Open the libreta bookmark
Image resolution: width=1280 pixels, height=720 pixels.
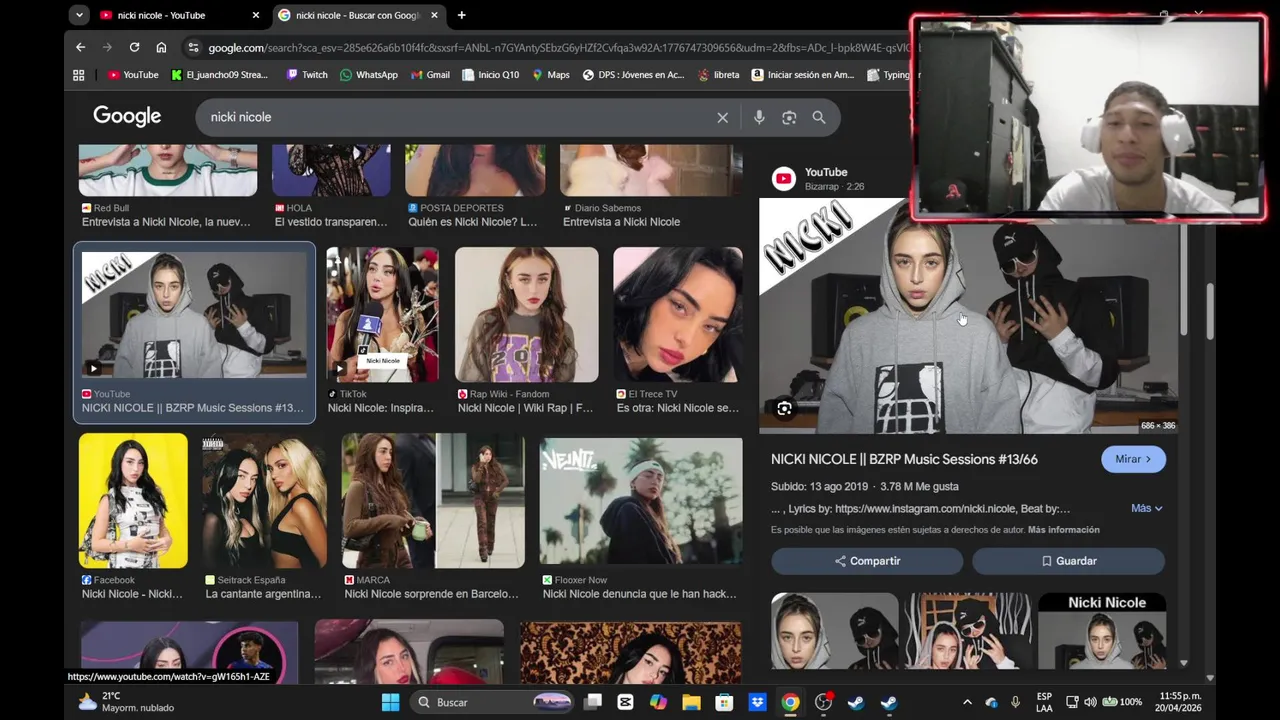tap(719, 75)
